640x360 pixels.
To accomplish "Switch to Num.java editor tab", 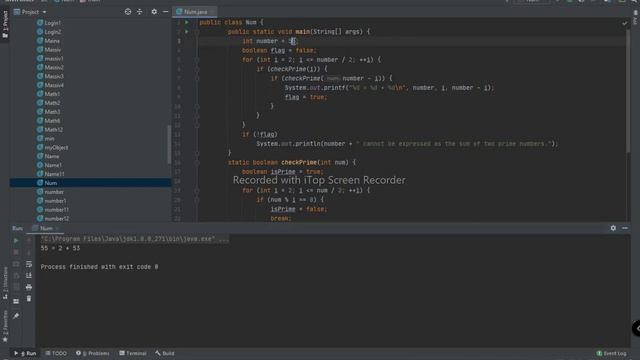I will point(194,12).
